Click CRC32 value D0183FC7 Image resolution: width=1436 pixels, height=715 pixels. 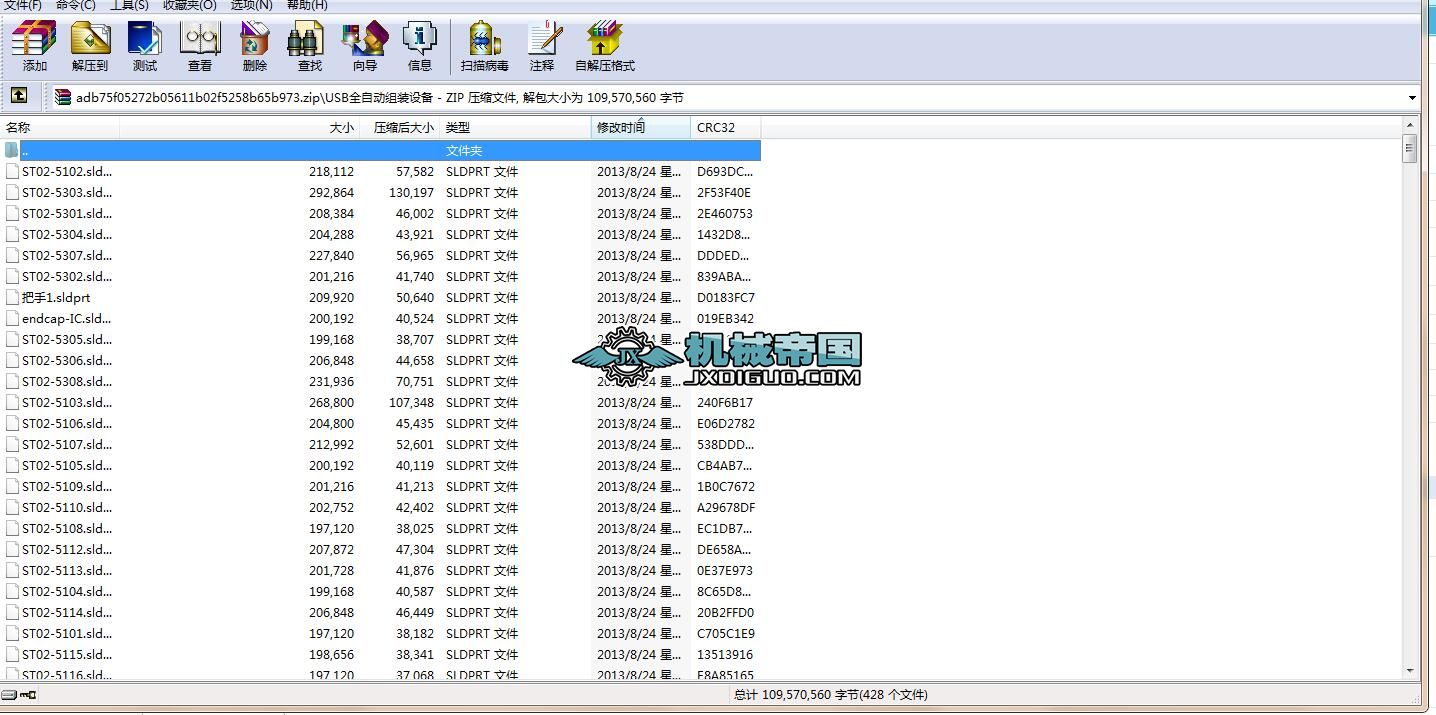(x=726, y=297)
